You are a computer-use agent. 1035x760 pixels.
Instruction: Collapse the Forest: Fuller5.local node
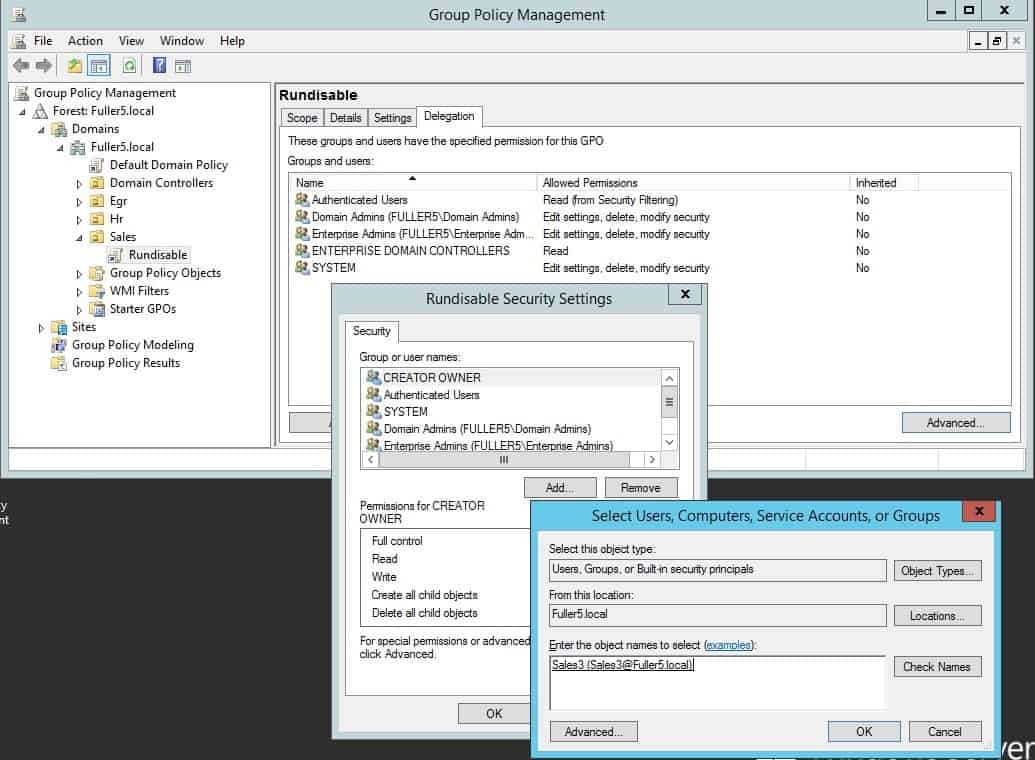pos(22,112)
